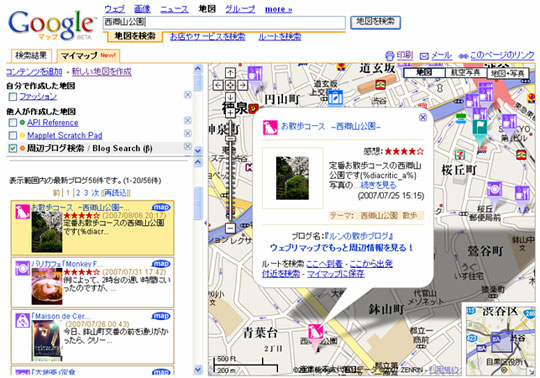Open the 続きを見る link

coord(378,185)
